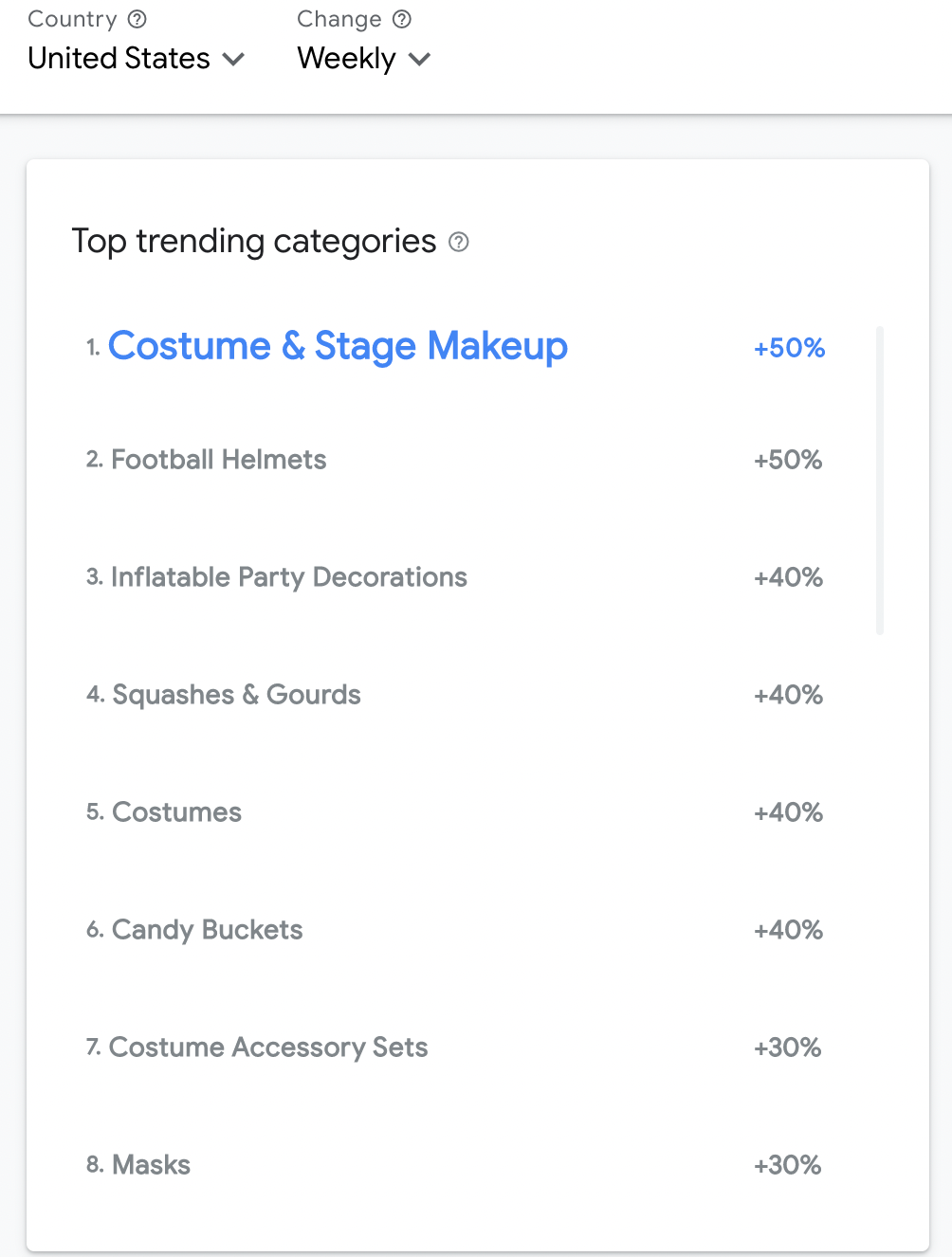Expand the Weekly change dropdown
952x1257 pixels.
tap(363, 59)
